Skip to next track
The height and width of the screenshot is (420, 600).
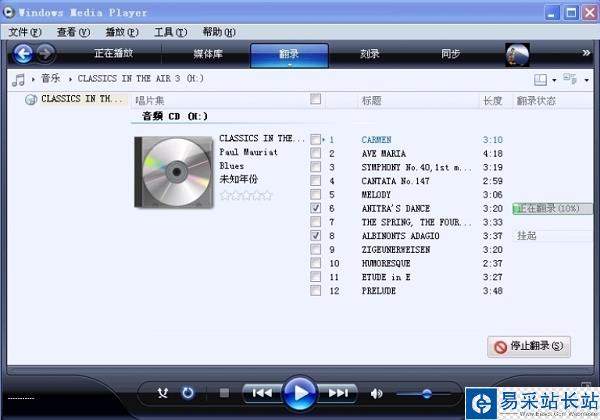point(338,393)
